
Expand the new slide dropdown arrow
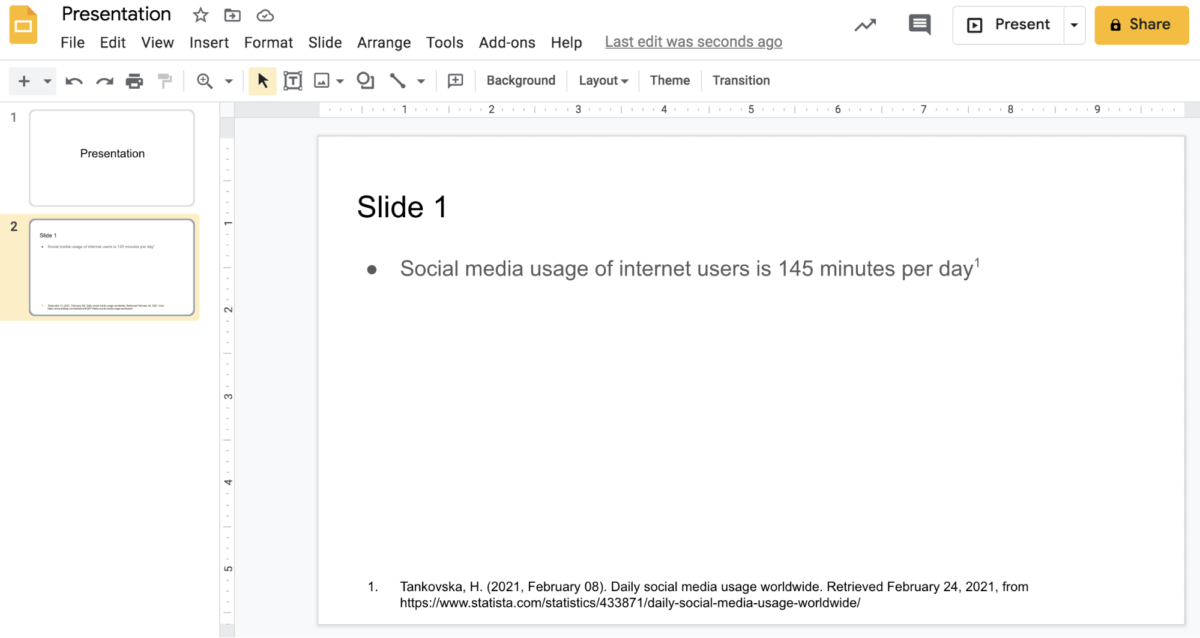[46, 80]
